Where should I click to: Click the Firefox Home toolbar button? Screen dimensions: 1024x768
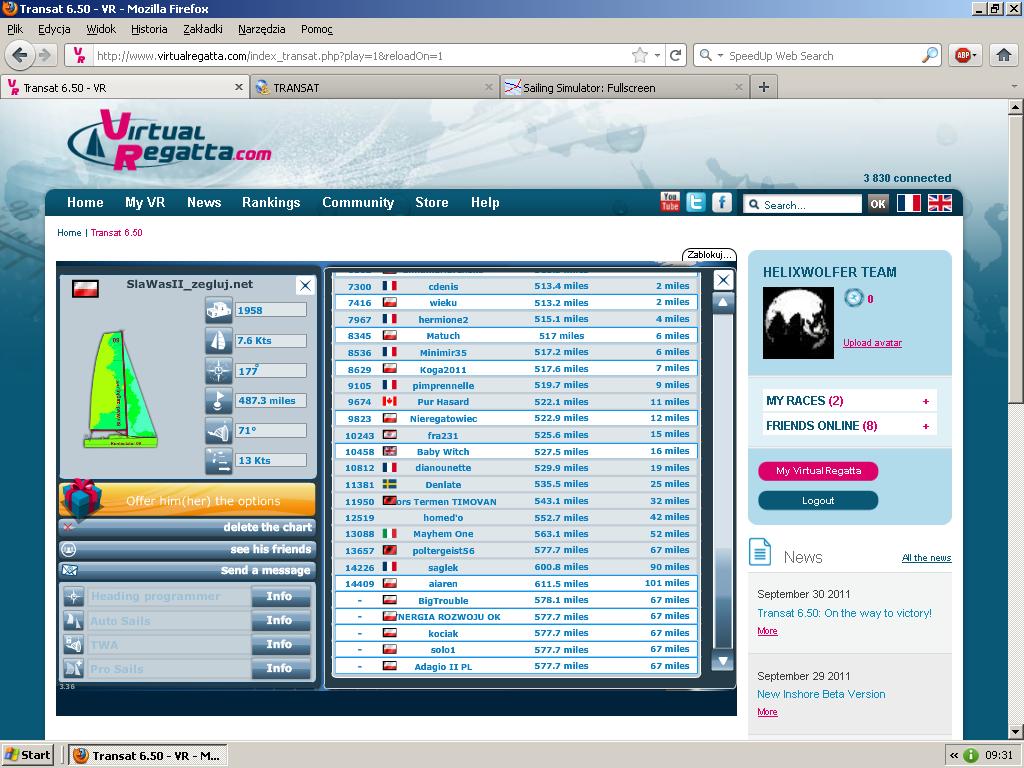pos(1003,56)
